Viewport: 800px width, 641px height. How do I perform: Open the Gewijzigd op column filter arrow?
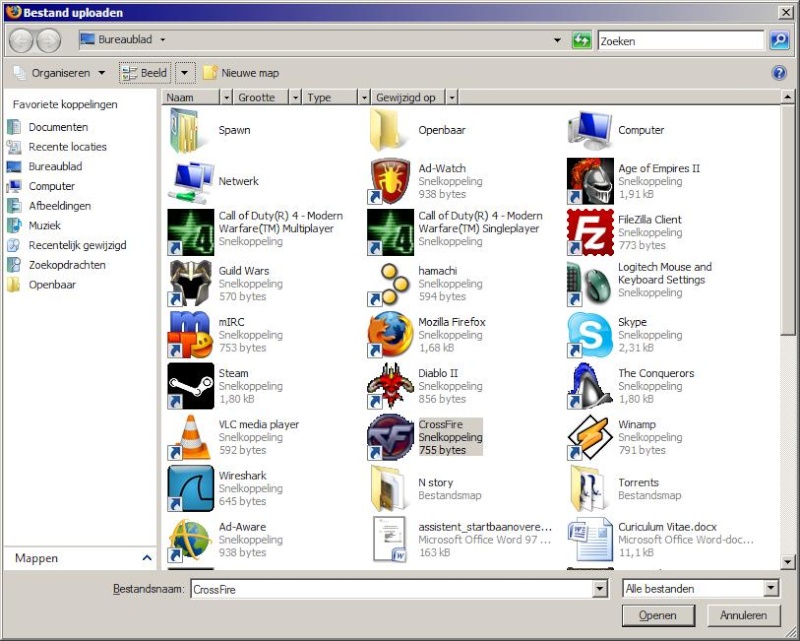click(452, 97)
